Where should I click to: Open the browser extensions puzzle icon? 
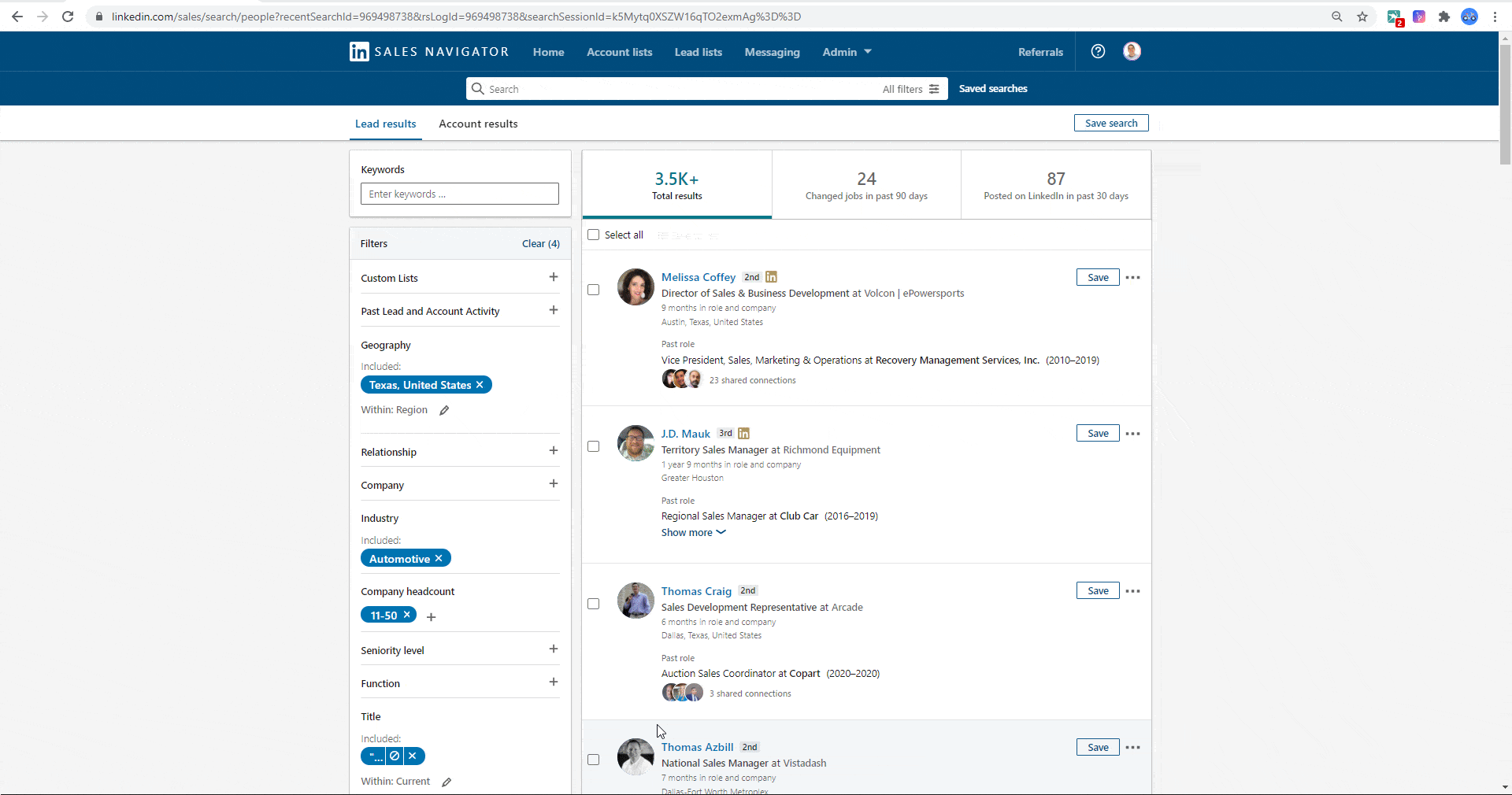1444,17
